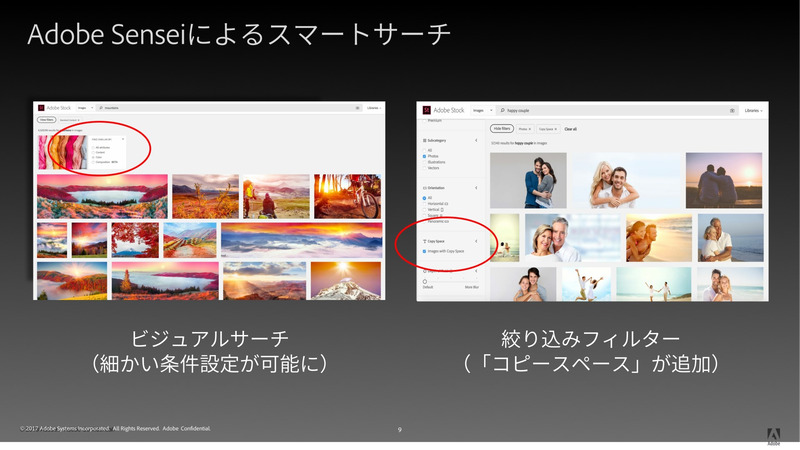Open the couple hugging on grey background
The width and height of the screenshot is (800, 450).
coord(528,180)
